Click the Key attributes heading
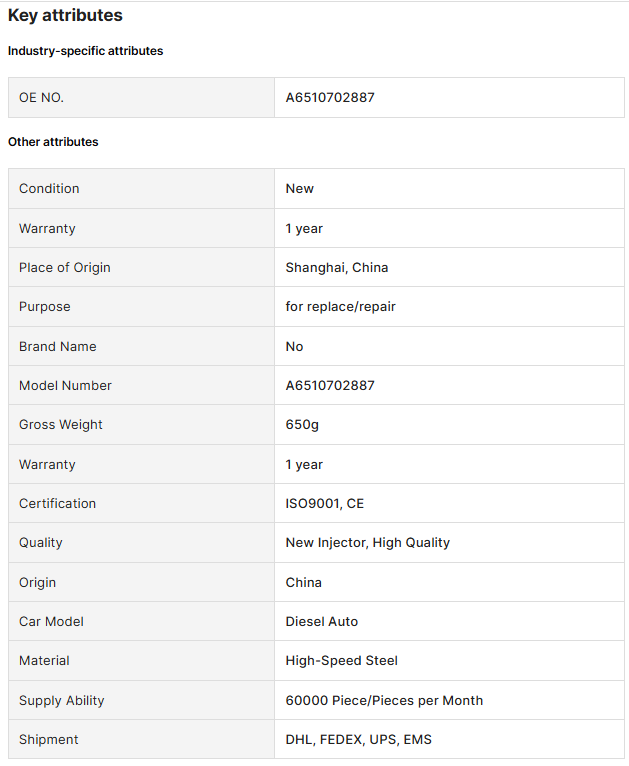 (65, 15)
